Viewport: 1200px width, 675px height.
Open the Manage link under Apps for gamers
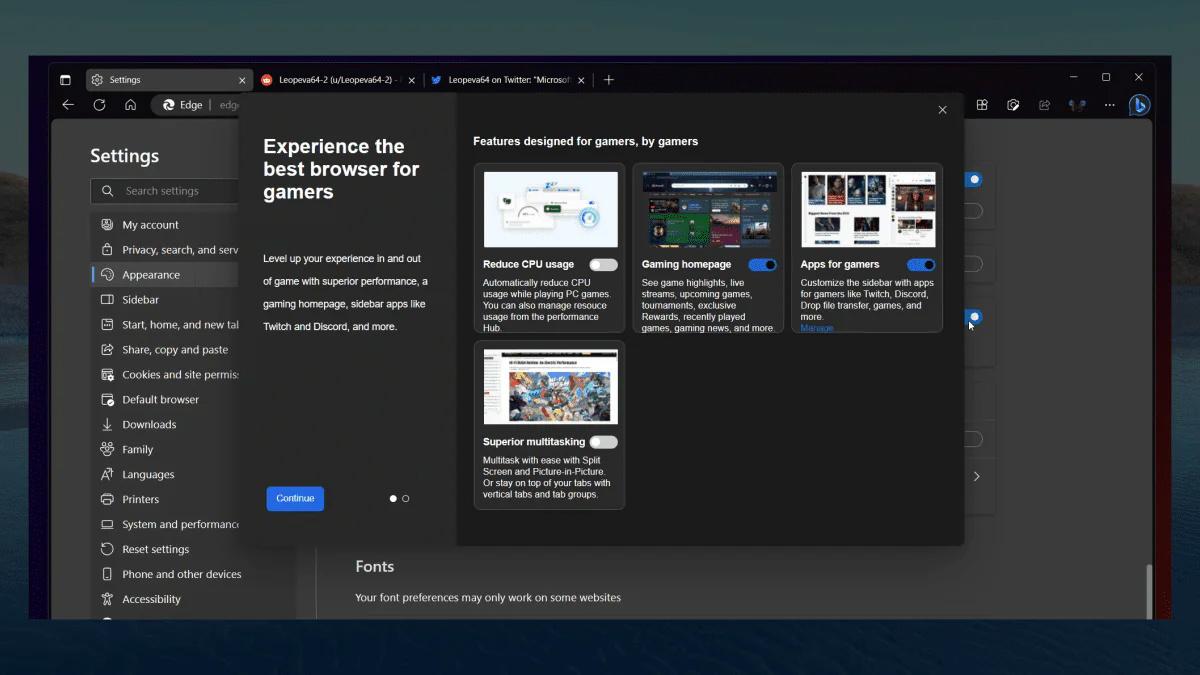[816, 326]
